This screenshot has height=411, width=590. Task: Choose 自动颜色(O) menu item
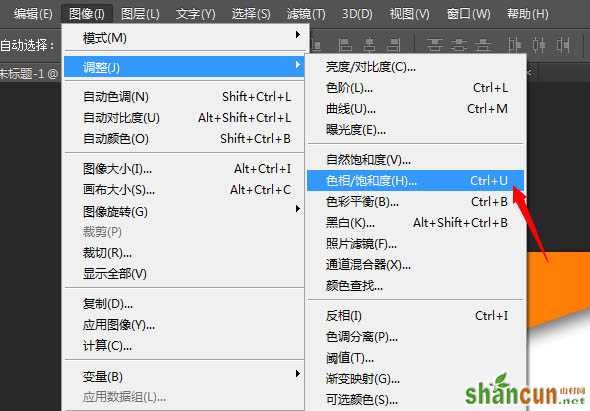[184, 139]
